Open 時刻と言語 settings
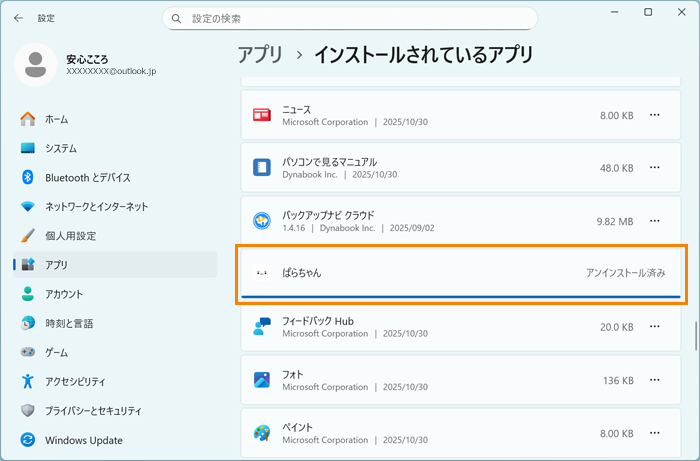 [115, 323]
